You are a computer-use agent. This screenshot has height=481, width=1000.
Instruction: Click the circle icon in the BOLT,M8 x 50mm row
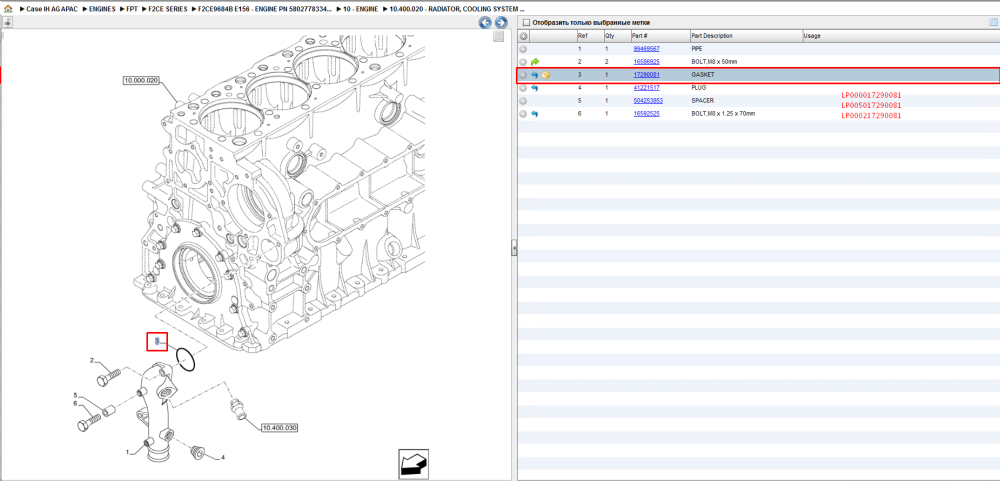[523, 62]
